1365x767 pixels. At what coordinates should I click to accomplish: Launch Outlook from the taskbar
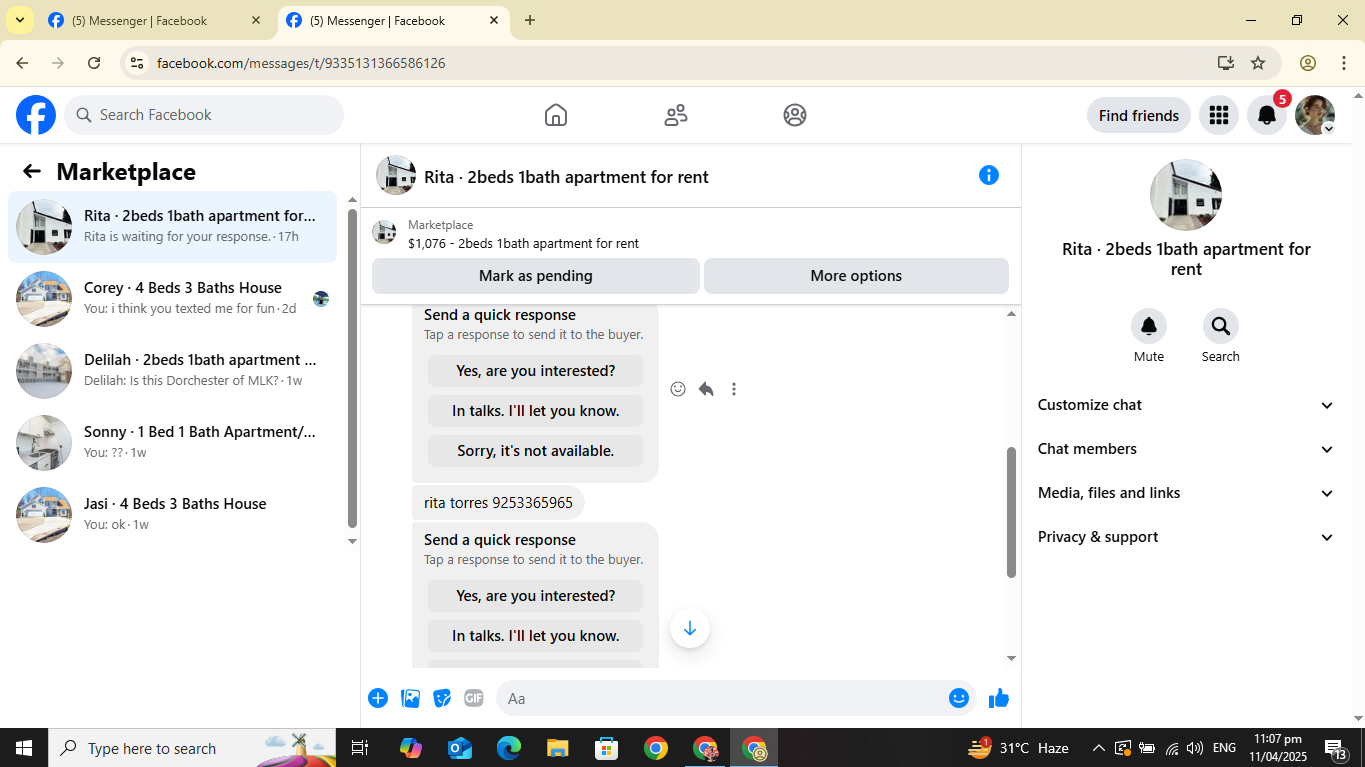coord(460,748)
